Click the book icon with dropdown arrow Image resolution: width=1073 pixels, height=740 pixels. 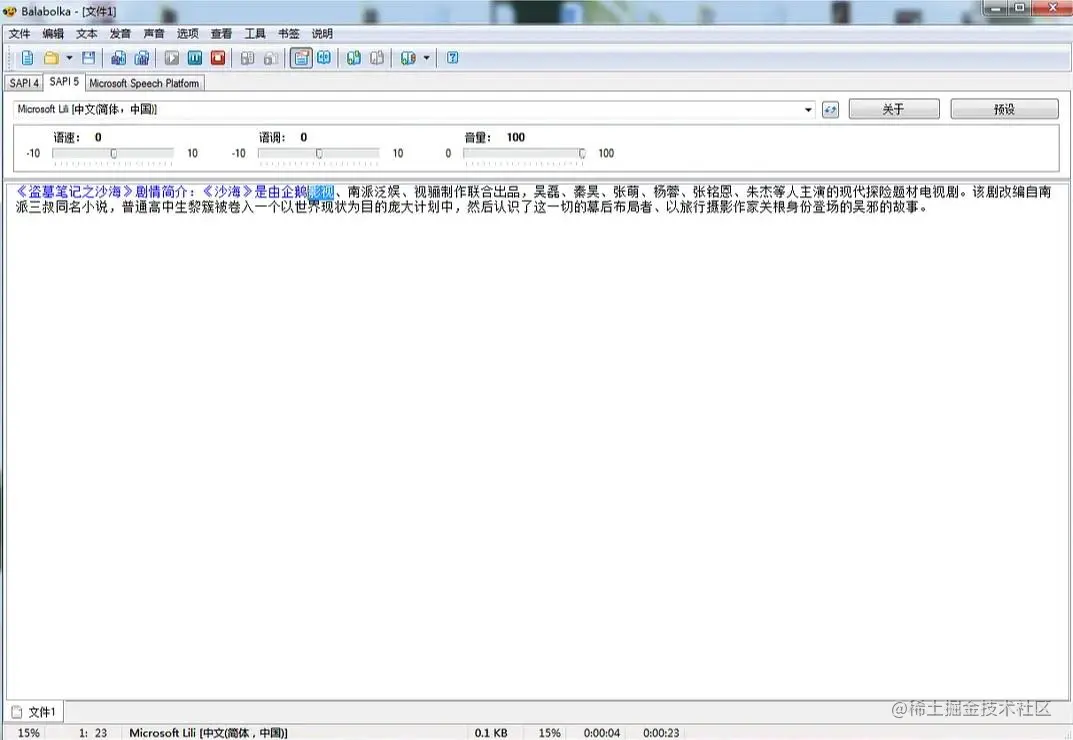[x=409, y=58]
